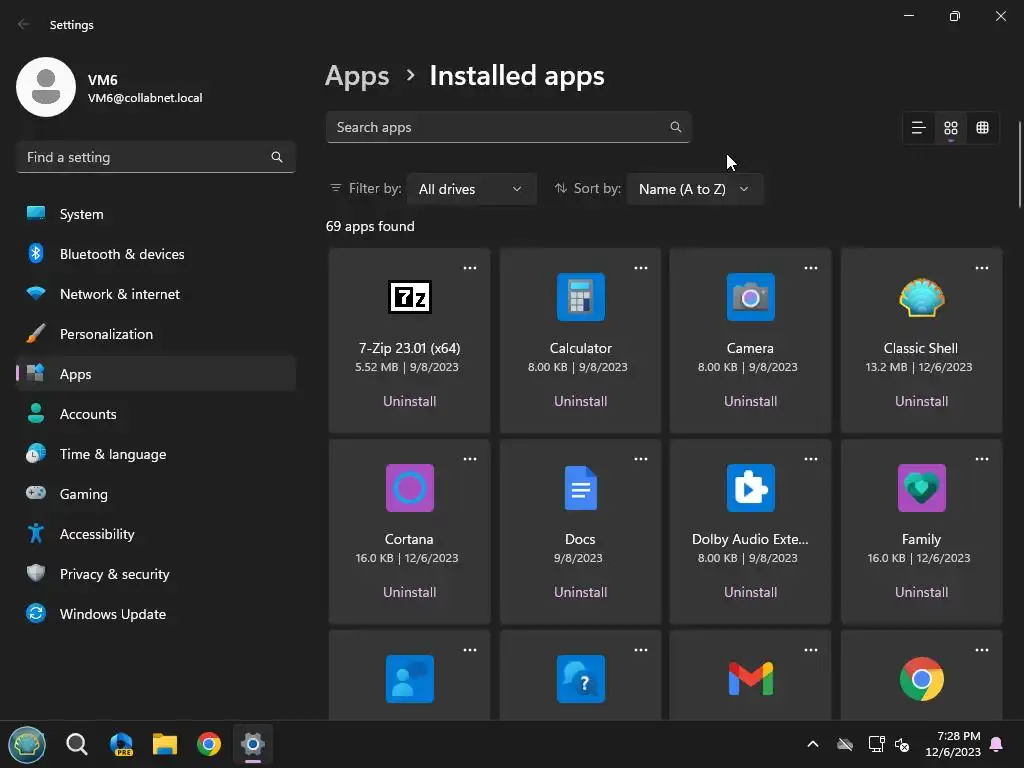Viewport: 1024px width, 768px height.
Task: Open more options for Docs
Action: [x=641, y=459]
